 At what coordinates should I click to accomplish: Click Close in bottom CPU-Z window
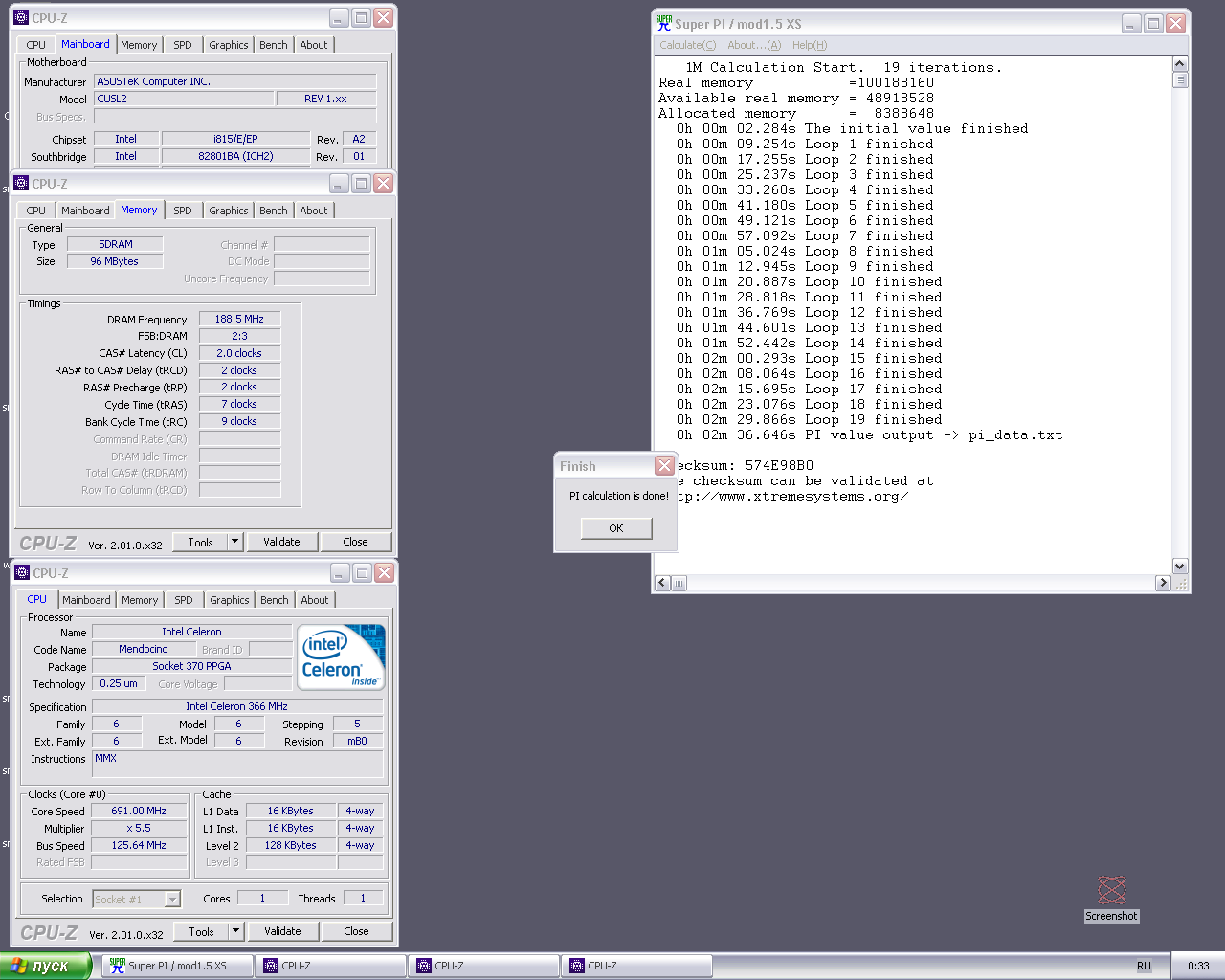tap(356, 931)
